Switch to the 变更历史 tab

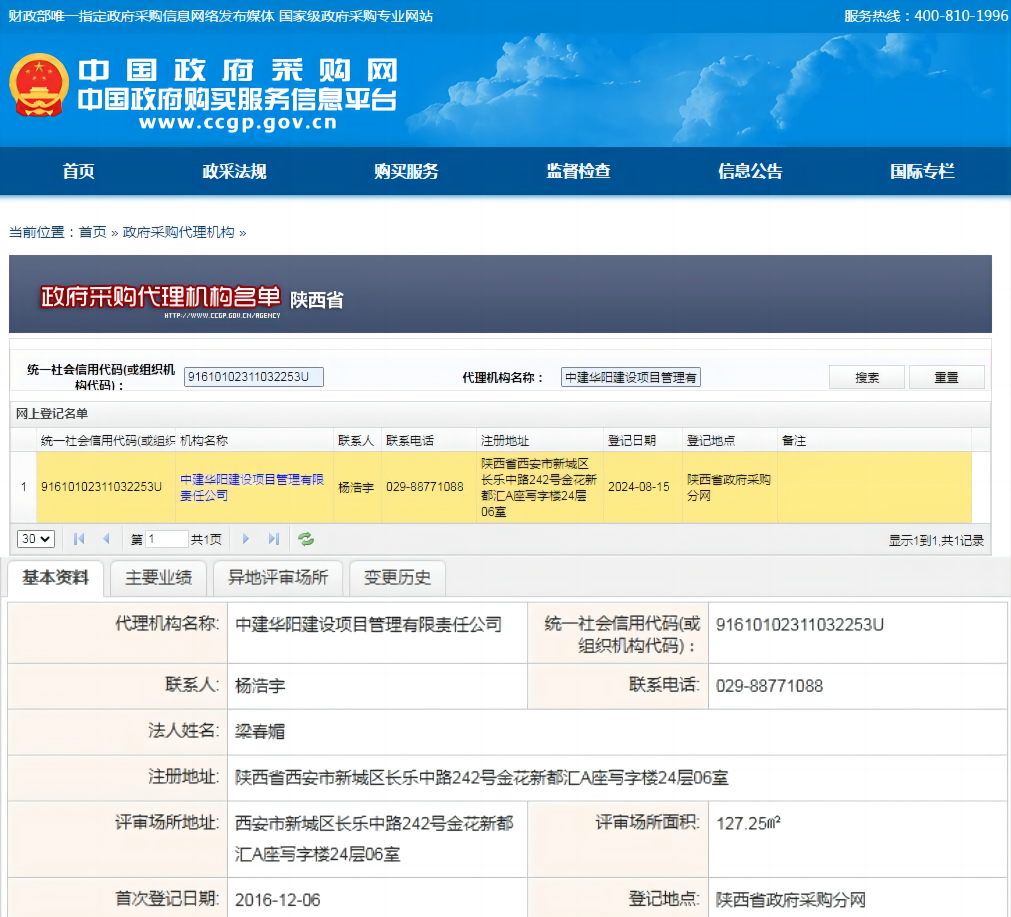tap(397, 578)
